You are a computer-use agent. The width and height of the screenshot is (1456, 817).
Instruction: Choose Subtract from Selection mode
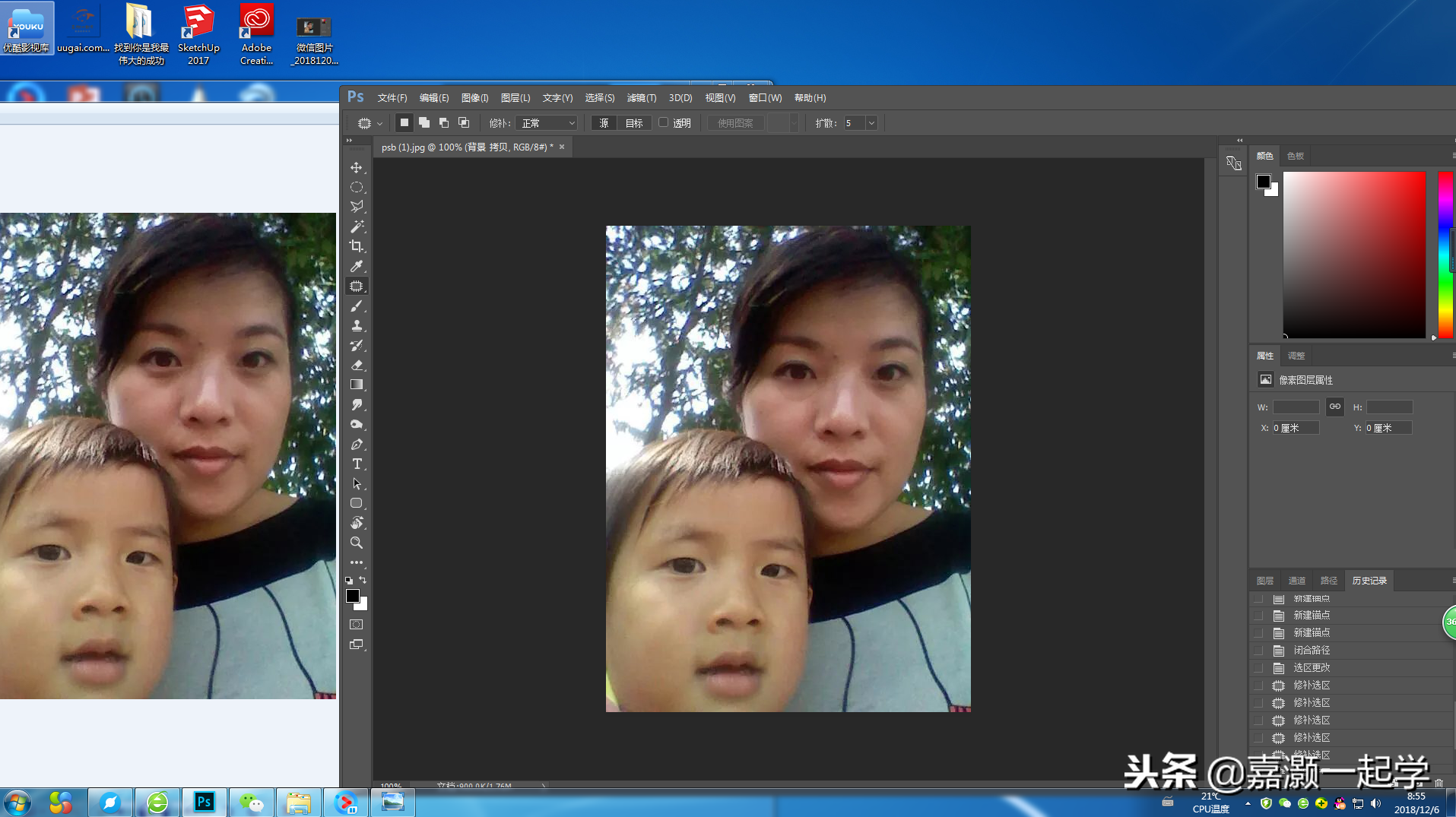(444, 122)
